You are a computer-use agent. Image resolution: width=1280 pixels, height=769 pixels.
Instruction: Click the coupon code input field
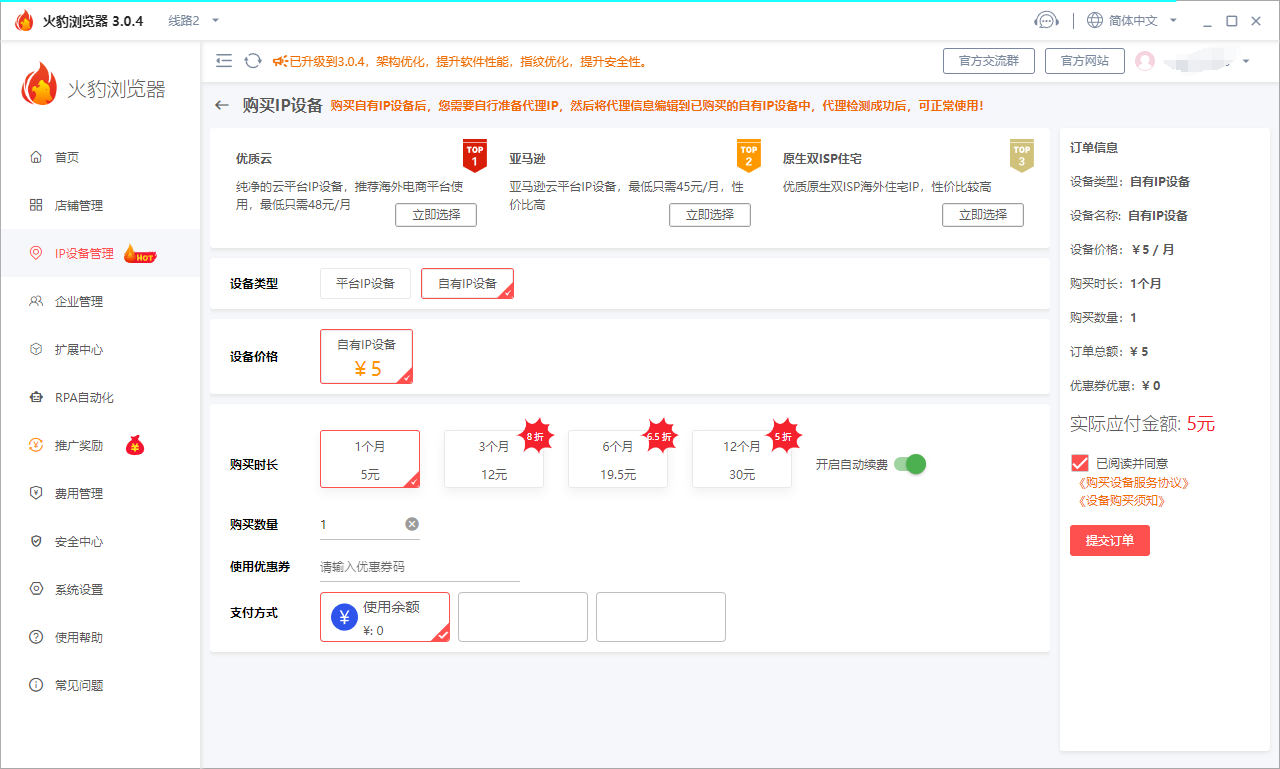419,567
